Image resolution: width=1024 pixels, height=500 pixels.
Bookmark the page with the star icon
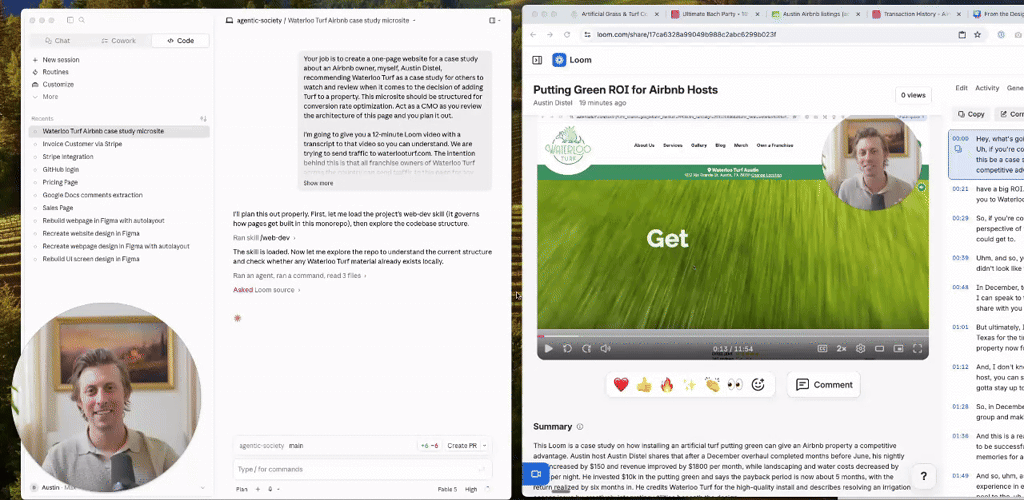[977, 35]
